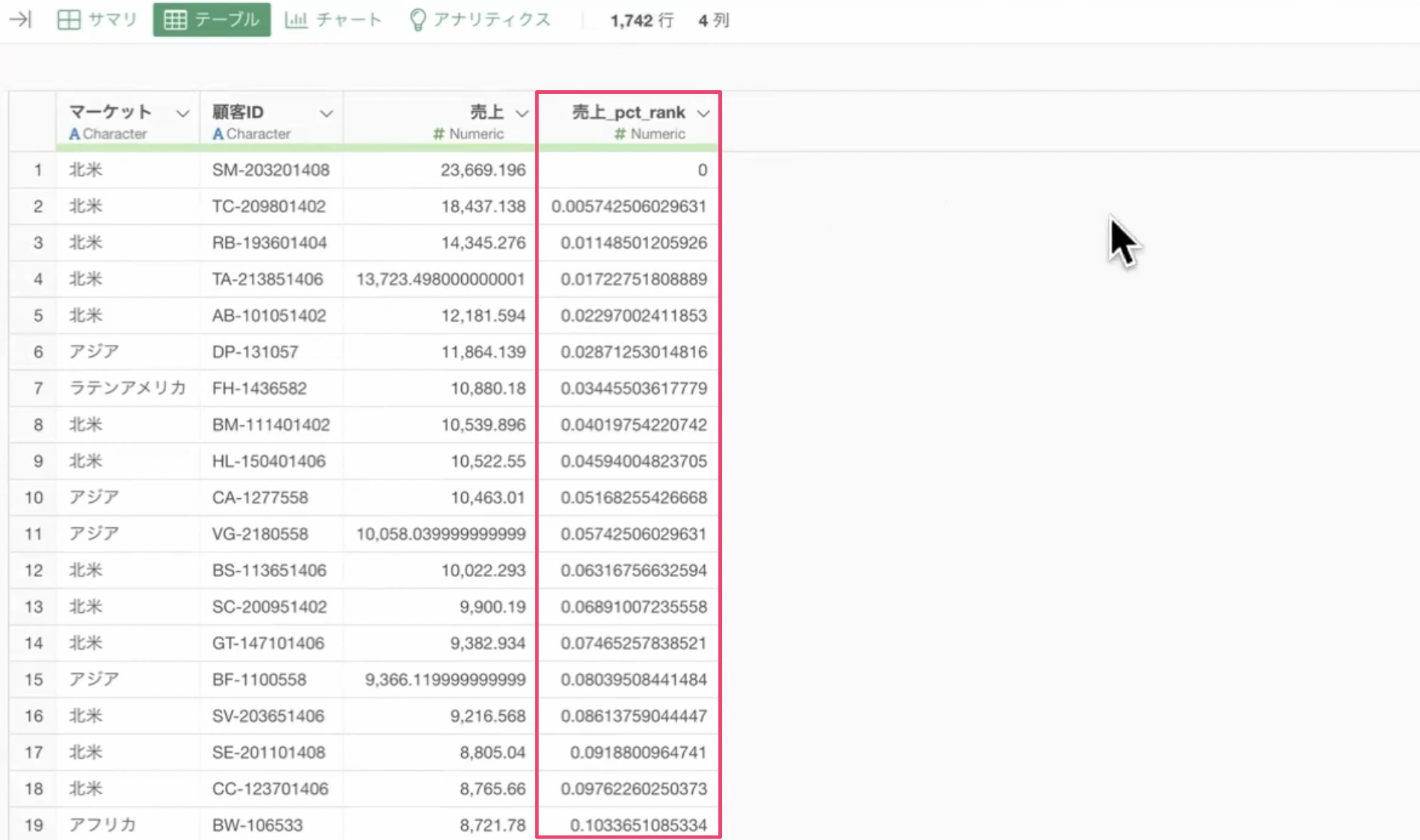
Task: Select cell AB-101051402
Action: pos(271,316)
